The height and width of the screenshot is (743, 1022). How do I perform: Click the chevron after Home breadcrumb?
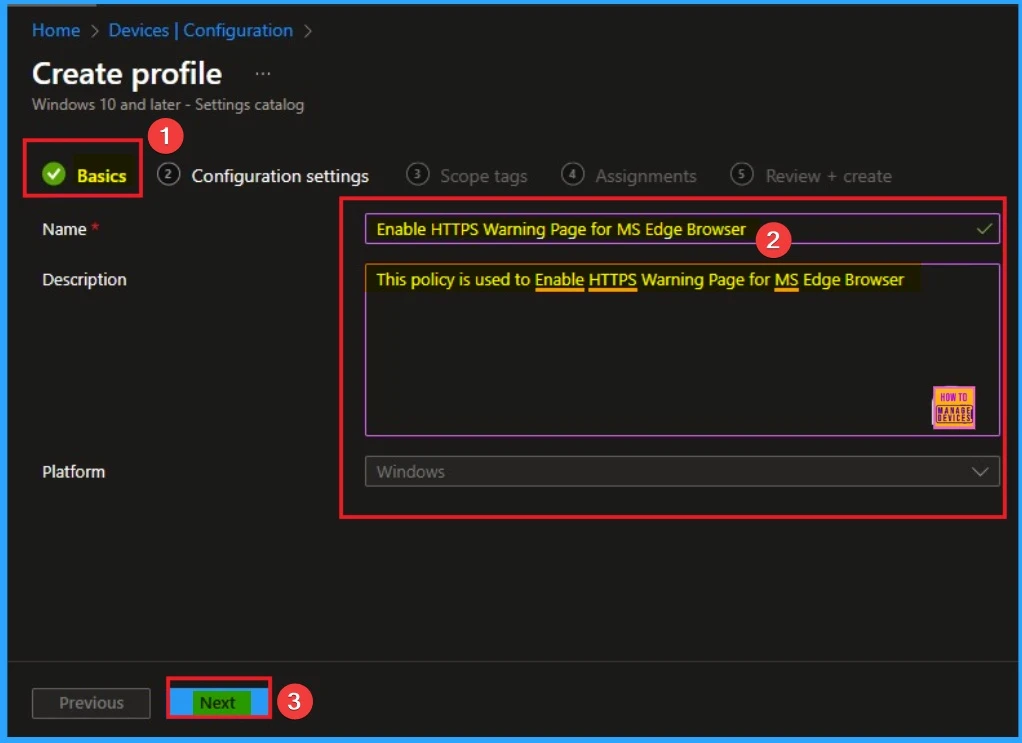pyautogui.click(x=95, y=31)
